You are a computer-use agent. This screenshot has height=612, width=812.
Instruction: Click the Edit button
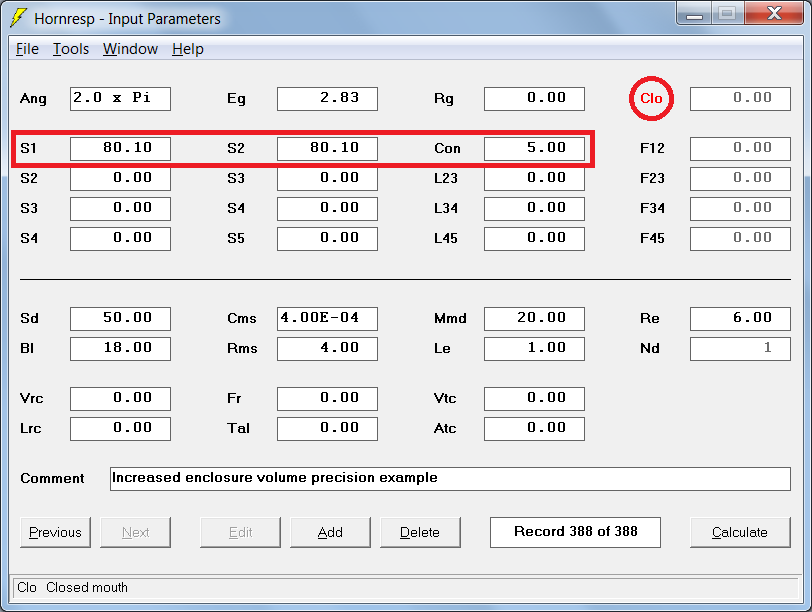(x=240, y=532)
